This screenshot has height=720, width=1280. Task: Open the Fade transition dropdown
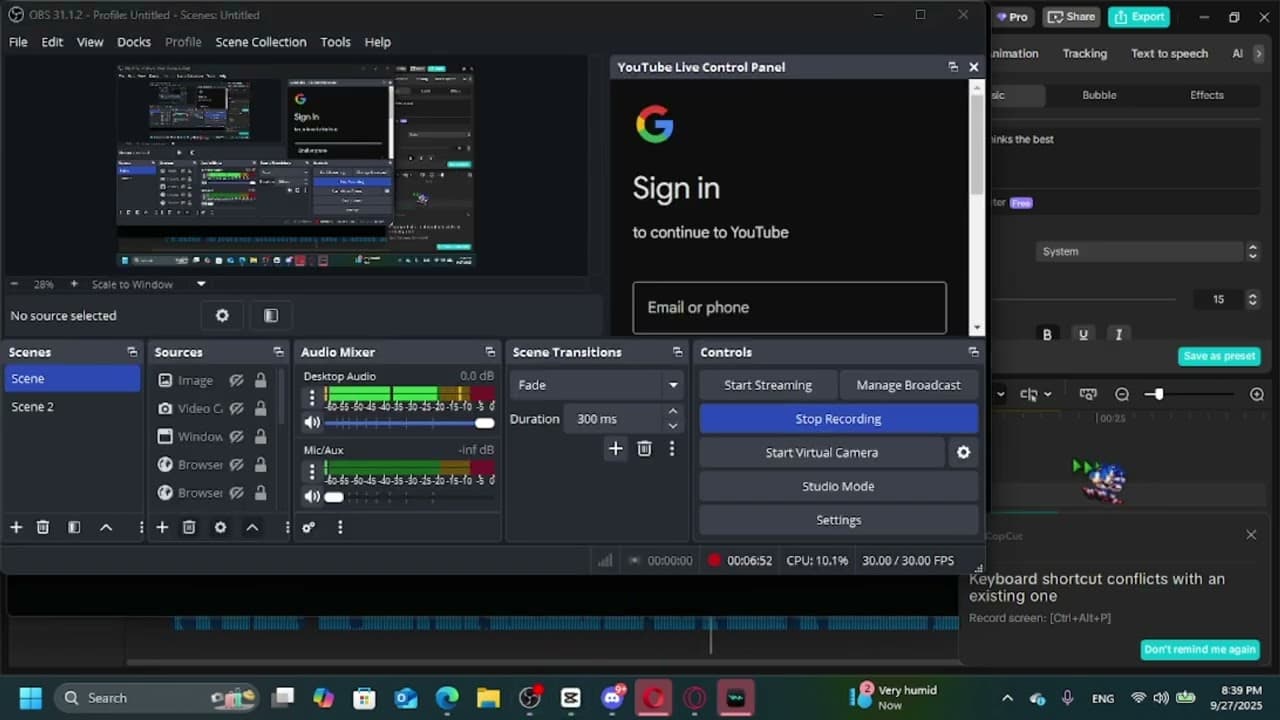596,385
